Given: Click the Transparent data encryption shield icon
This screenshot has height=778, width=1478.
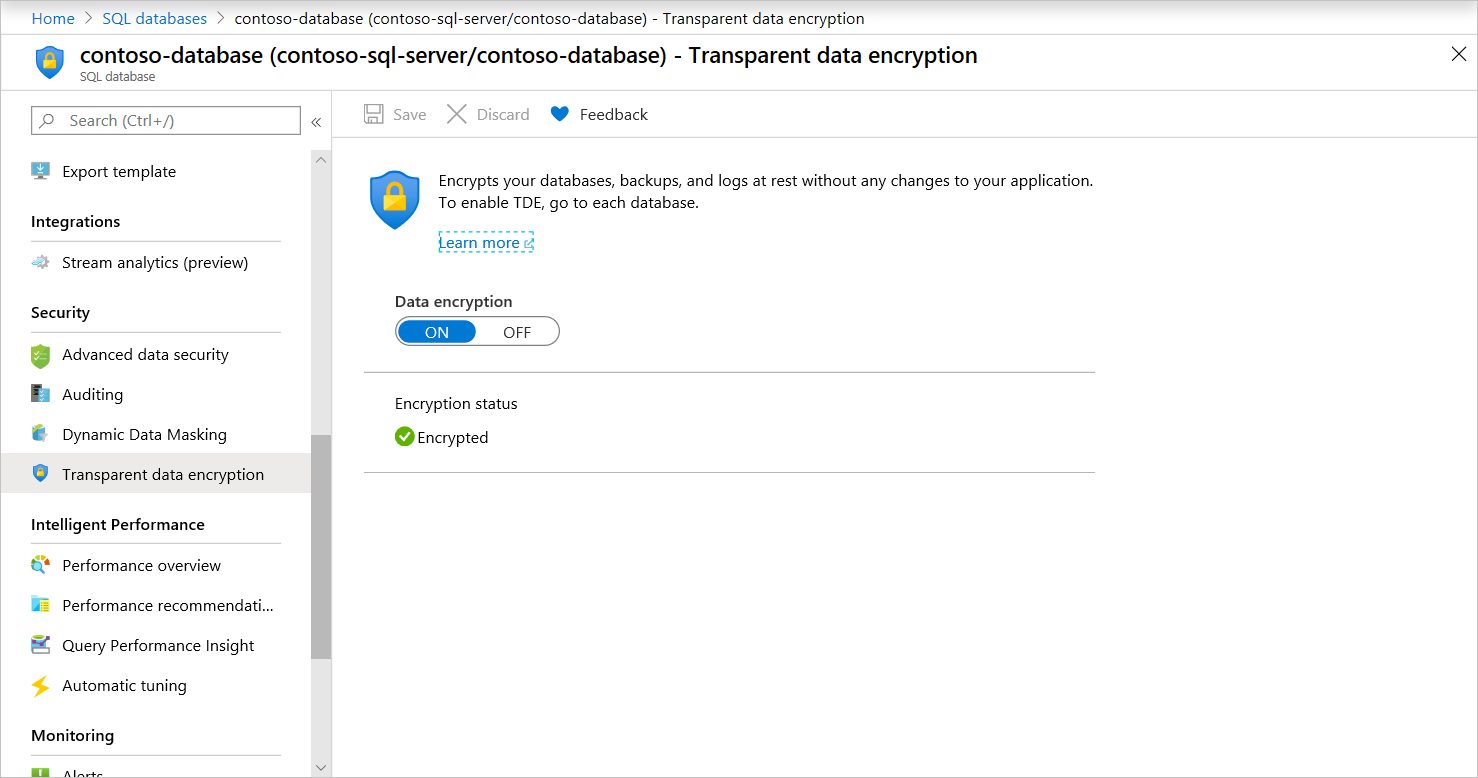Looking at the screenshot, I should pos(40,473).
